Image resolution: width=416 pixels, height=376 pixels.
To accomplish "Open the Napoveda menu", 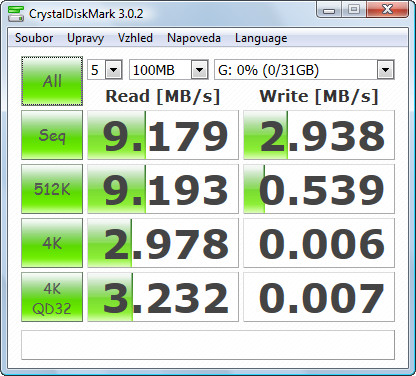I will (194, 38).
